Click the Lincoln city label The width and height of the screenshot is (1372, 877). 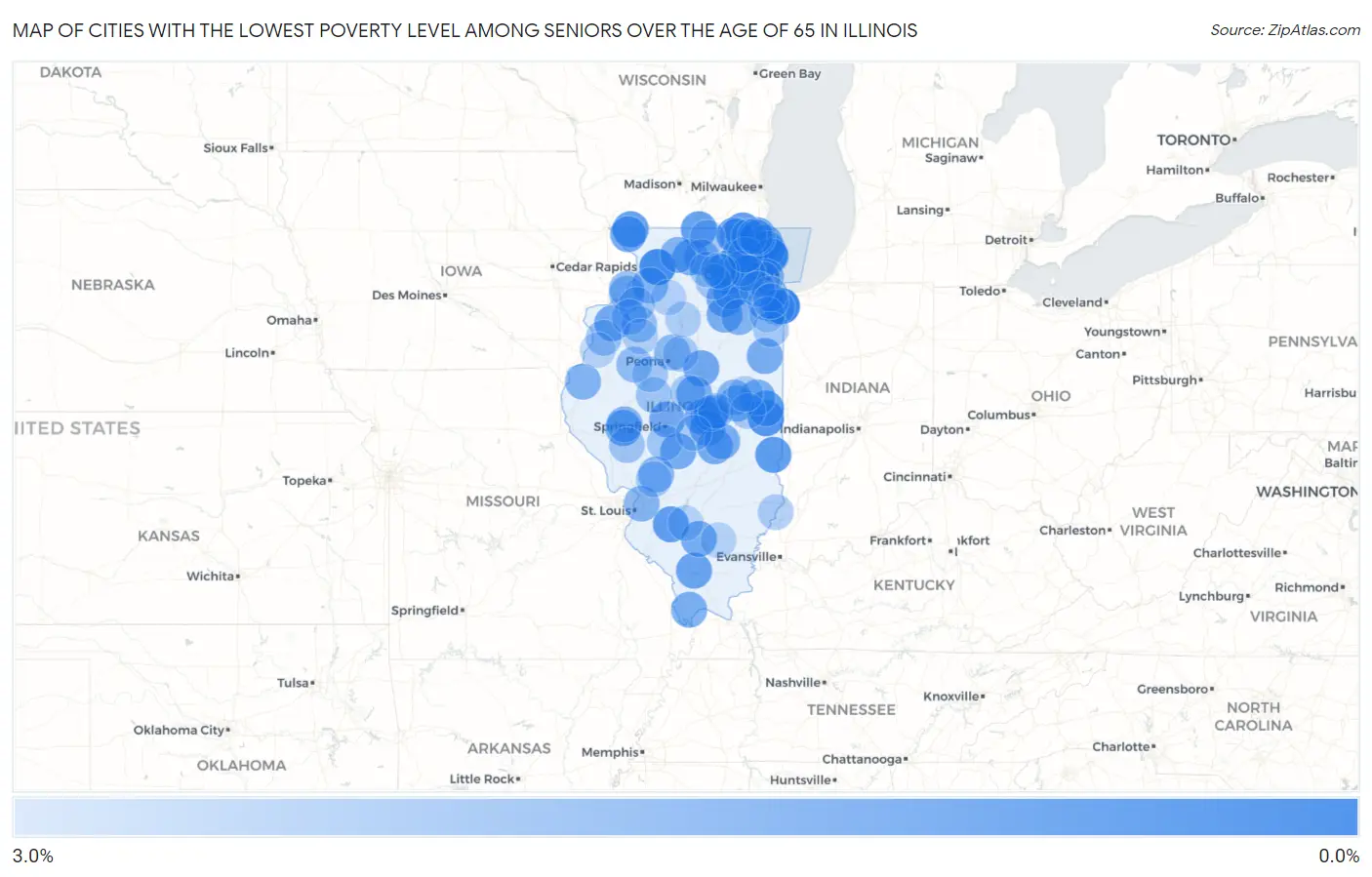click(x=248, y=352)
